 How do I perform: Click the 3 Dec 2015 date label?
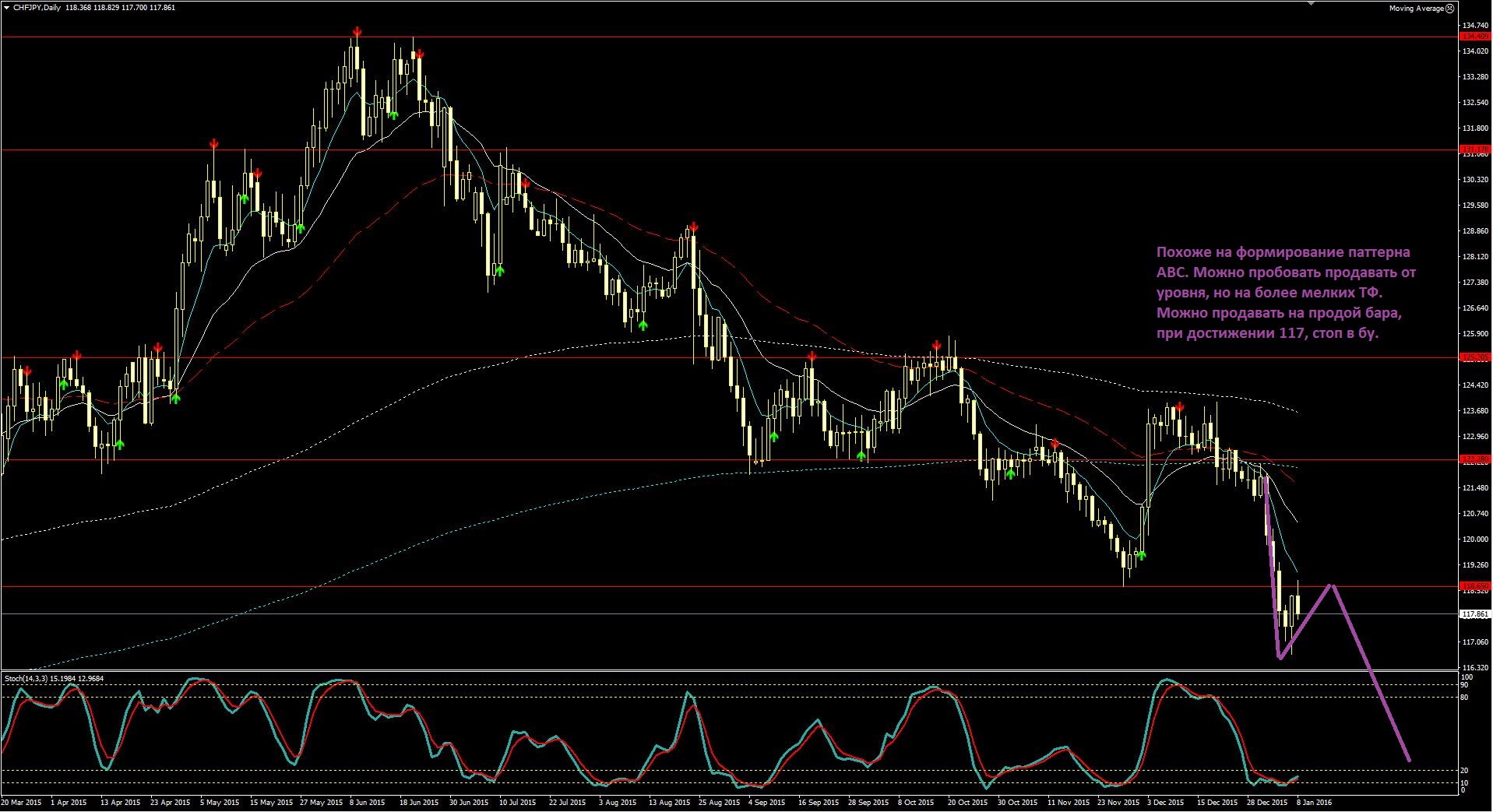pos(1165,802)
